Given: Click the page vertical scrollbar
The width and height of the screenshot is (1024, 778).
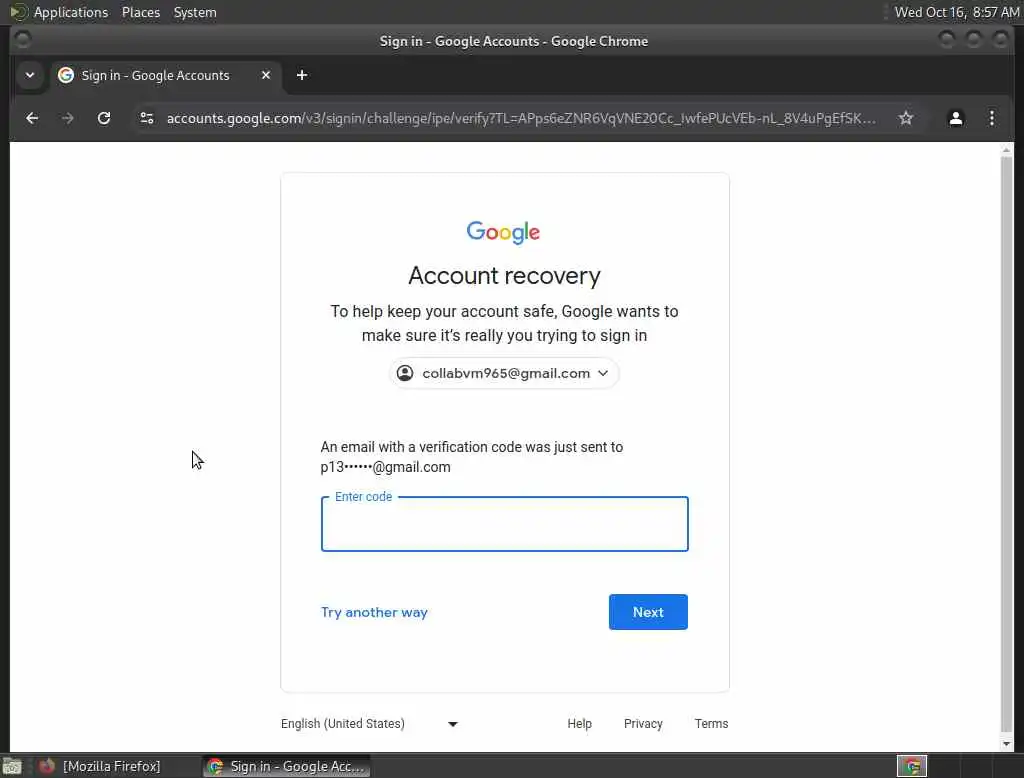Looking at the screenshot, I should tap(1006, 444).
